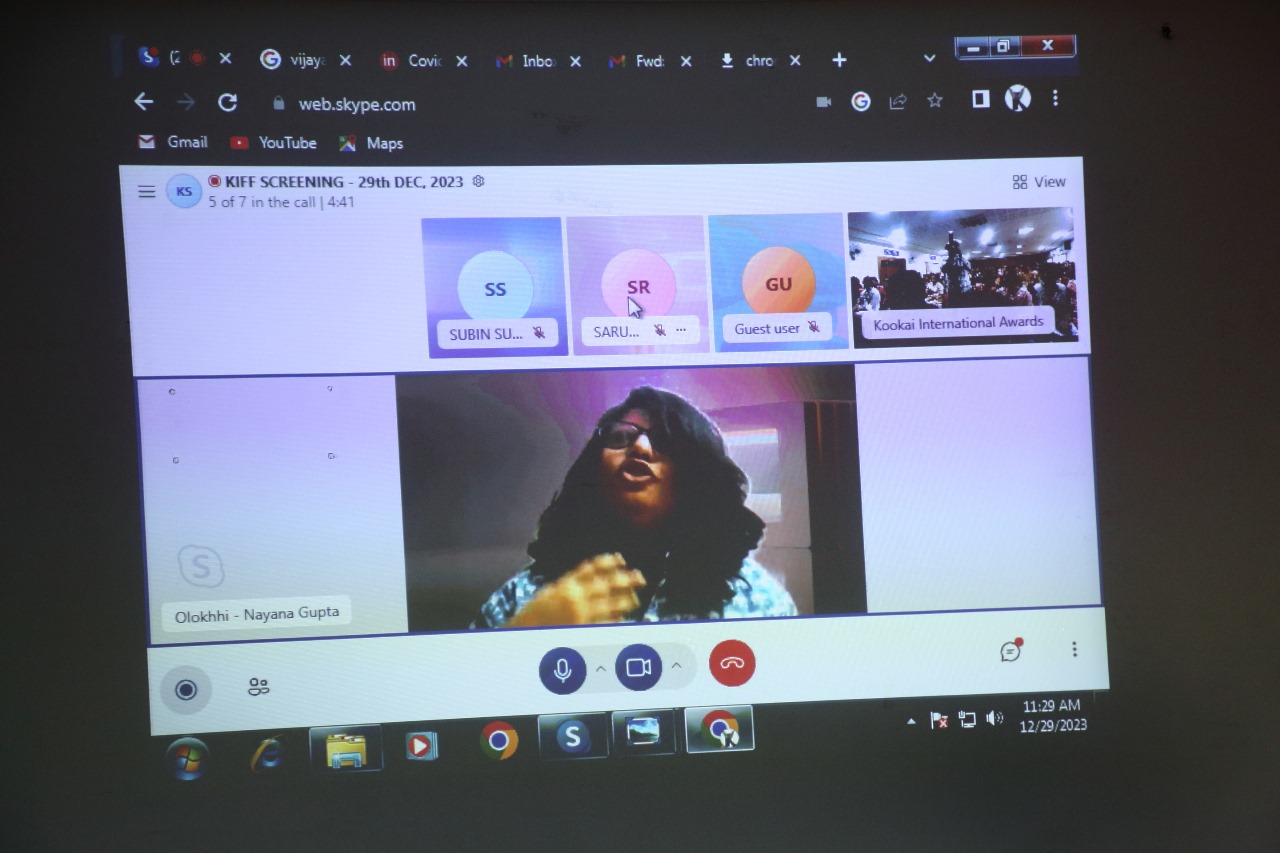Bookmark this page with star icon
This screenshot has width=1280, height=853.
click(x=934, y=100)
